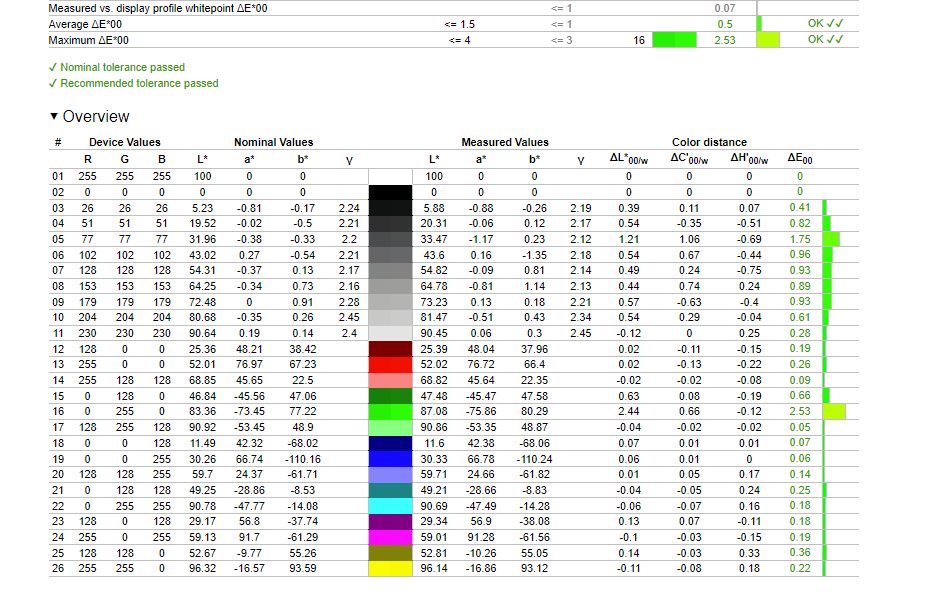Image resolution: width=930 pixels, height=593 pixels.
Task: Collapse the Overview section
Action: click(55, 117)
